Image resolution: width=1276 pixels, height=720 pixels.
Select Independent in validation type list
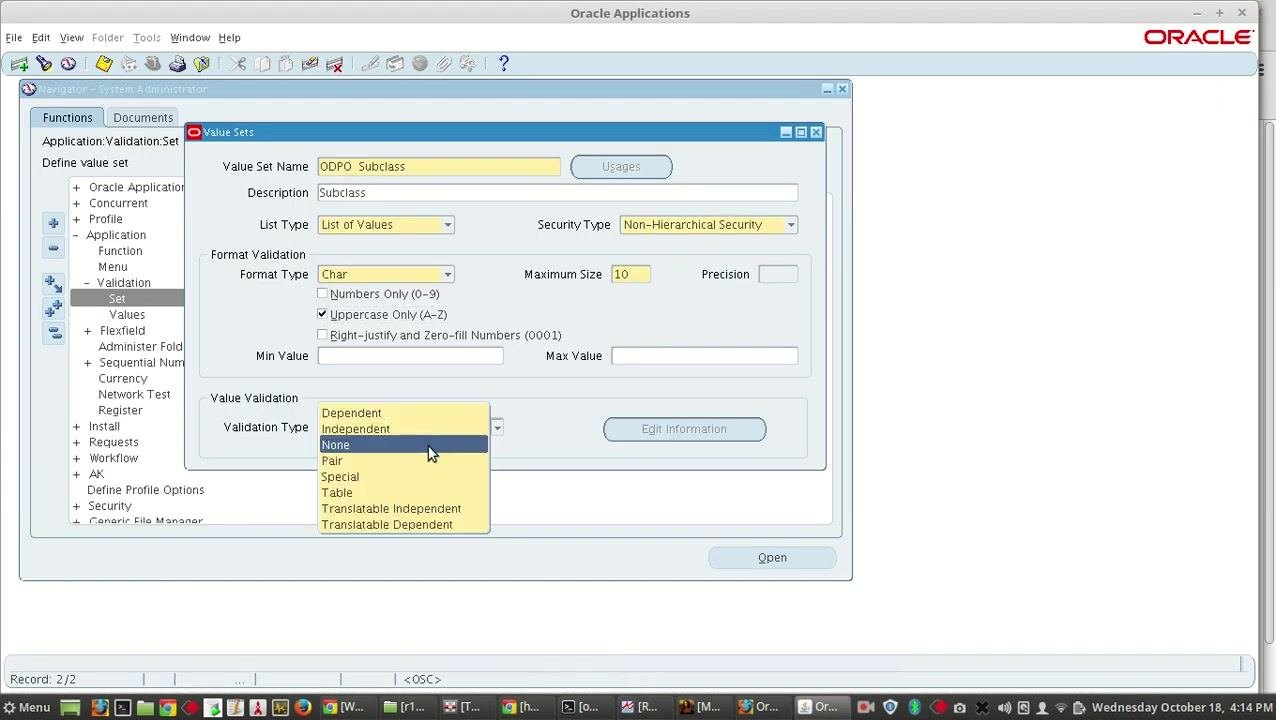tap(404, 429)
